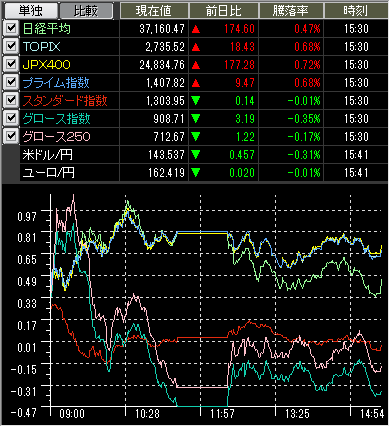Click the 現在値 column header

(x=154, y=11)
